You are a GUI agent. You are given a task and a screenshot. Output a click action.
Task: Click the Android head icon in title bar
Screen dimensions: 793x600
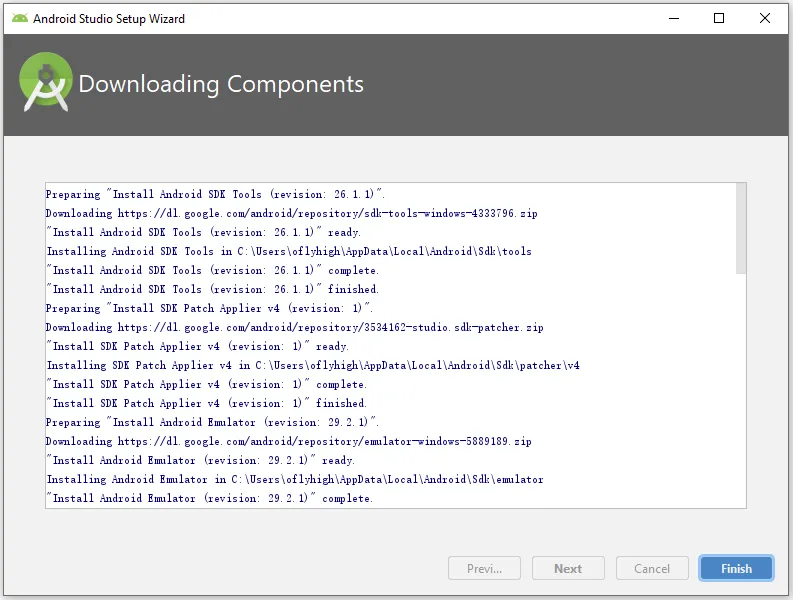tap(20, 18)
